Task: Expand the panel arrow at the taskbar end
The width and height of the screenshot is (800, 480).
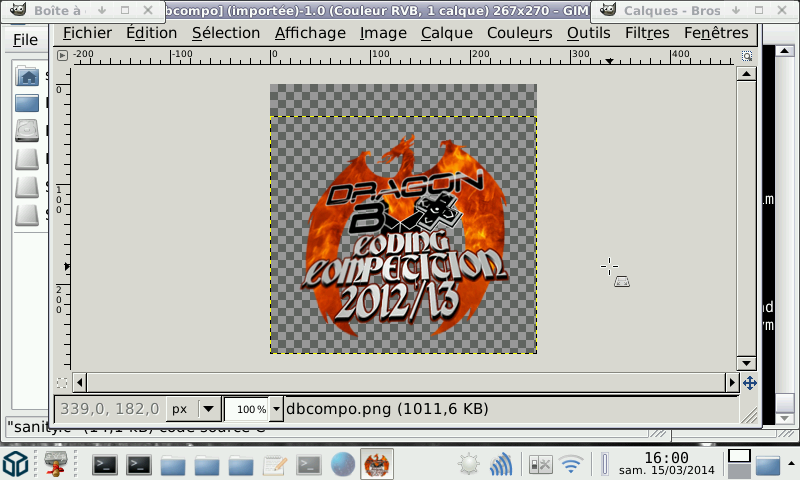Action: coord(791,464)
